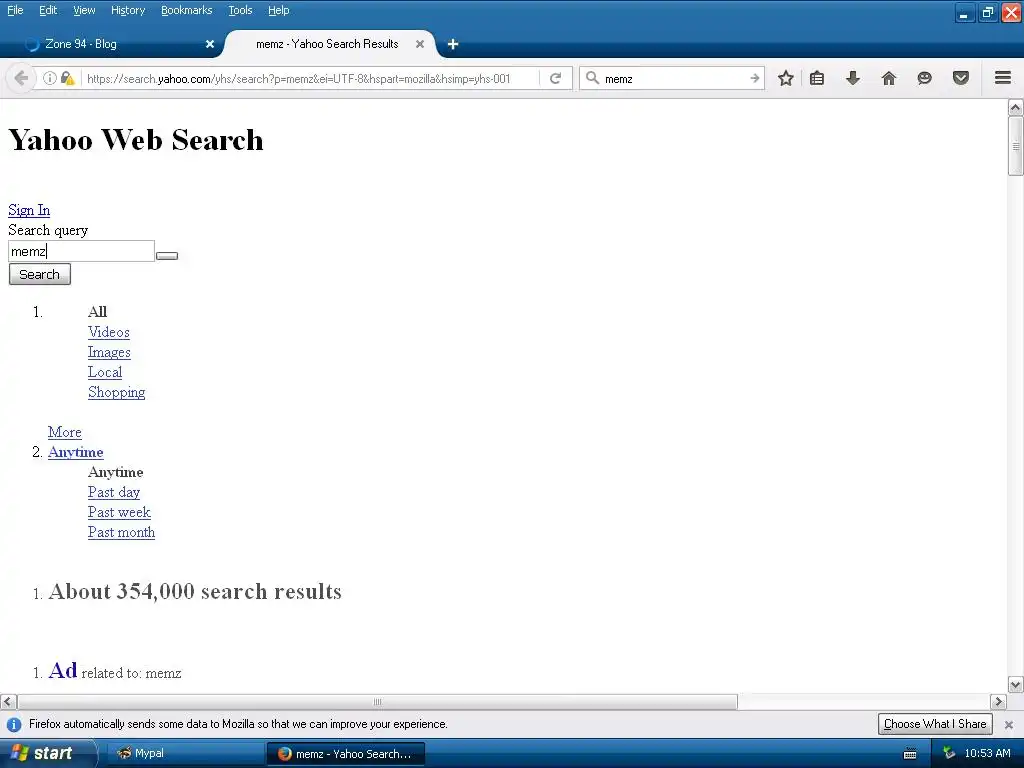This screenshot has height=768, width=1024.
Task: Filter results by Past week
Action: [x=119, y=512]
